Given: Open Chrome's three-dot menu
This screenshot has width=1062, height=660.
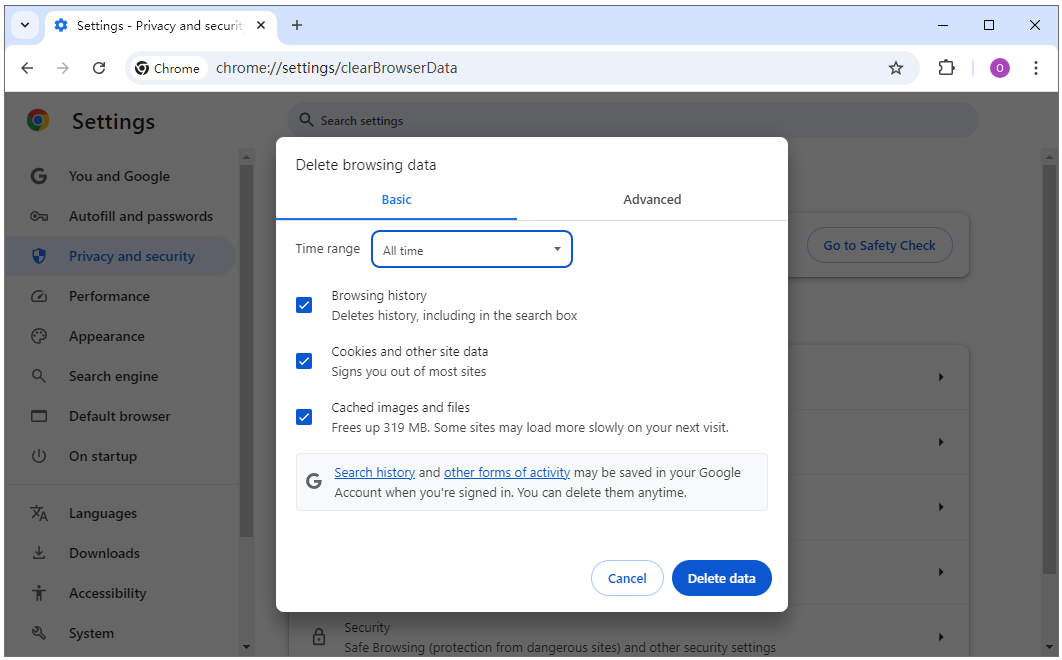Looking at the screenshot, I should click(1037, 68).
